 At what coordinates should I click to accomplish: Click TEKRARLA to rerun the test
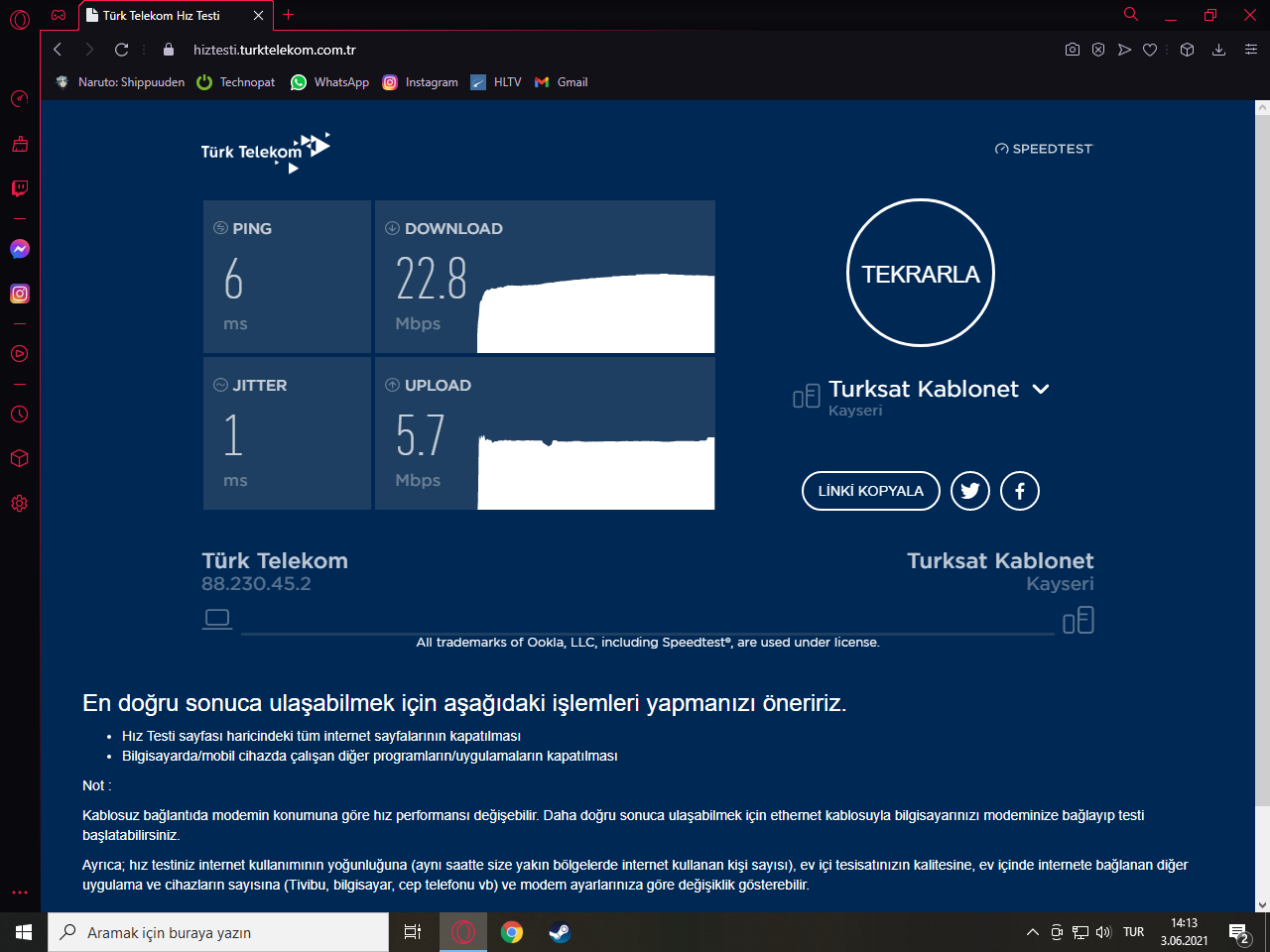pos(921,274)
